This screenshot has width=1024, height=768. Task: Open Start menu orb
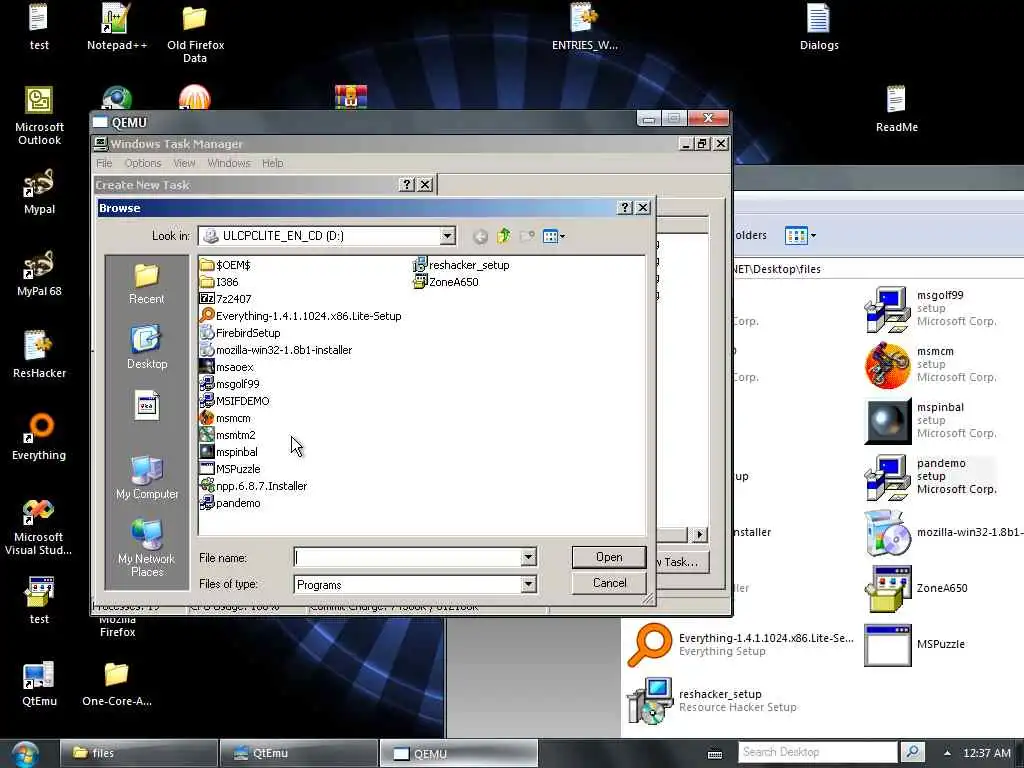[24, 754]
